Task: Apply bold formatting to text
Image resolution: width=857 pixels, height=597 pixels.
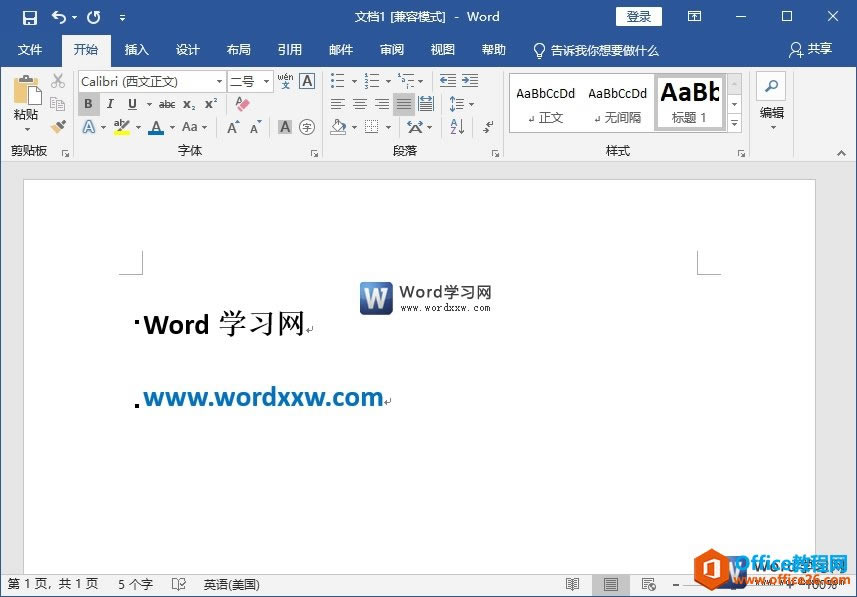Action: [88, 104]
